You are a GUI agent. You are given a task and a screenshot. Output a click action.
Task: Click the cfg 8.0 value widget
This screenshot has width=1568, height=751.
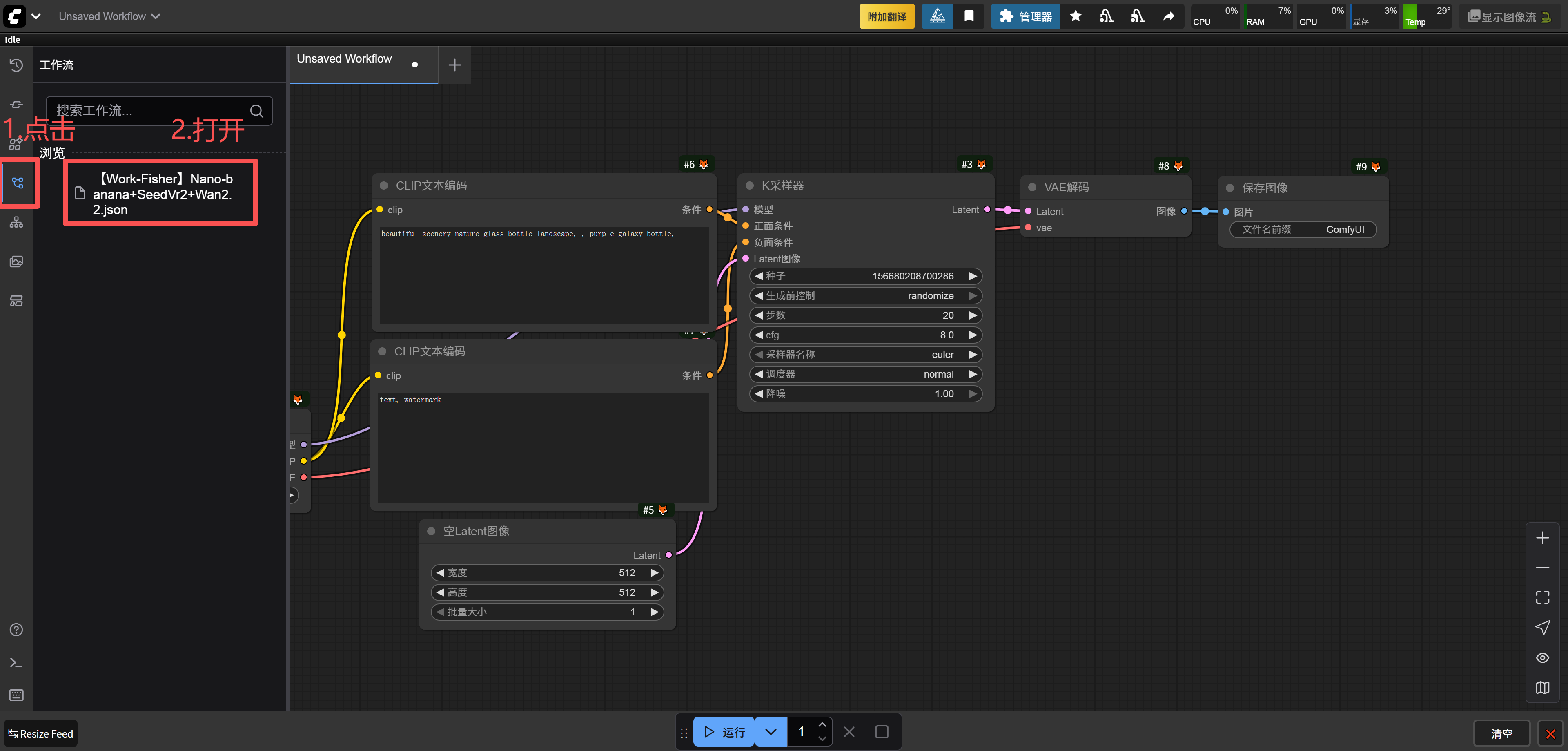pyautogui.click(x=866, y=335)
